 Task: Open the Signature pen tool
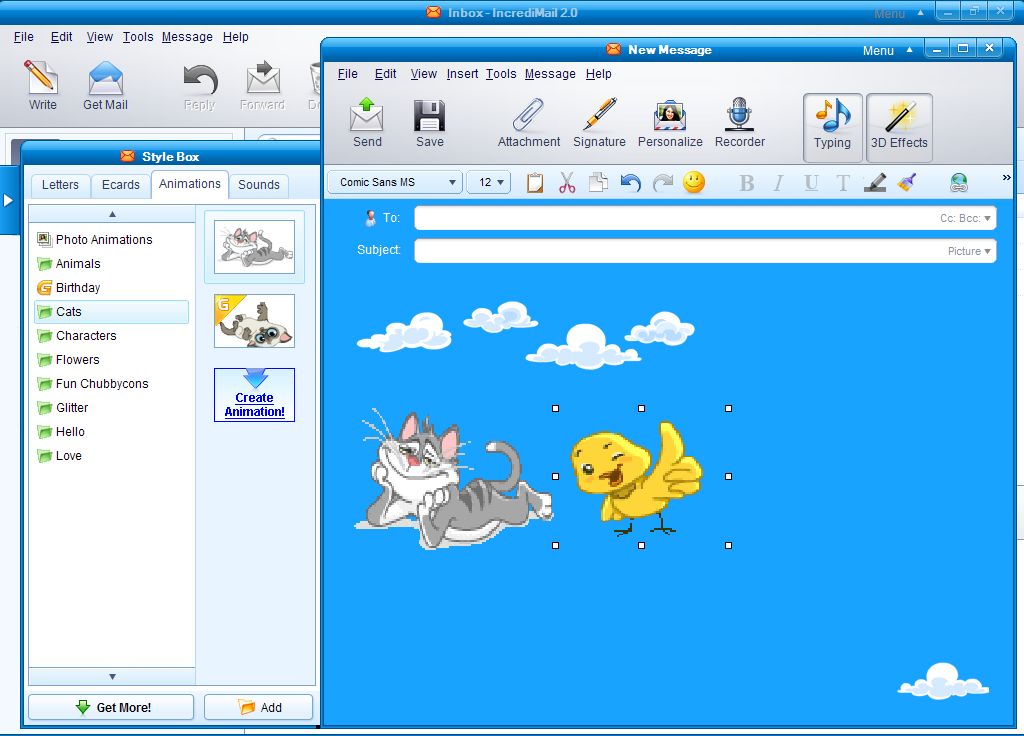click(599, 123)
